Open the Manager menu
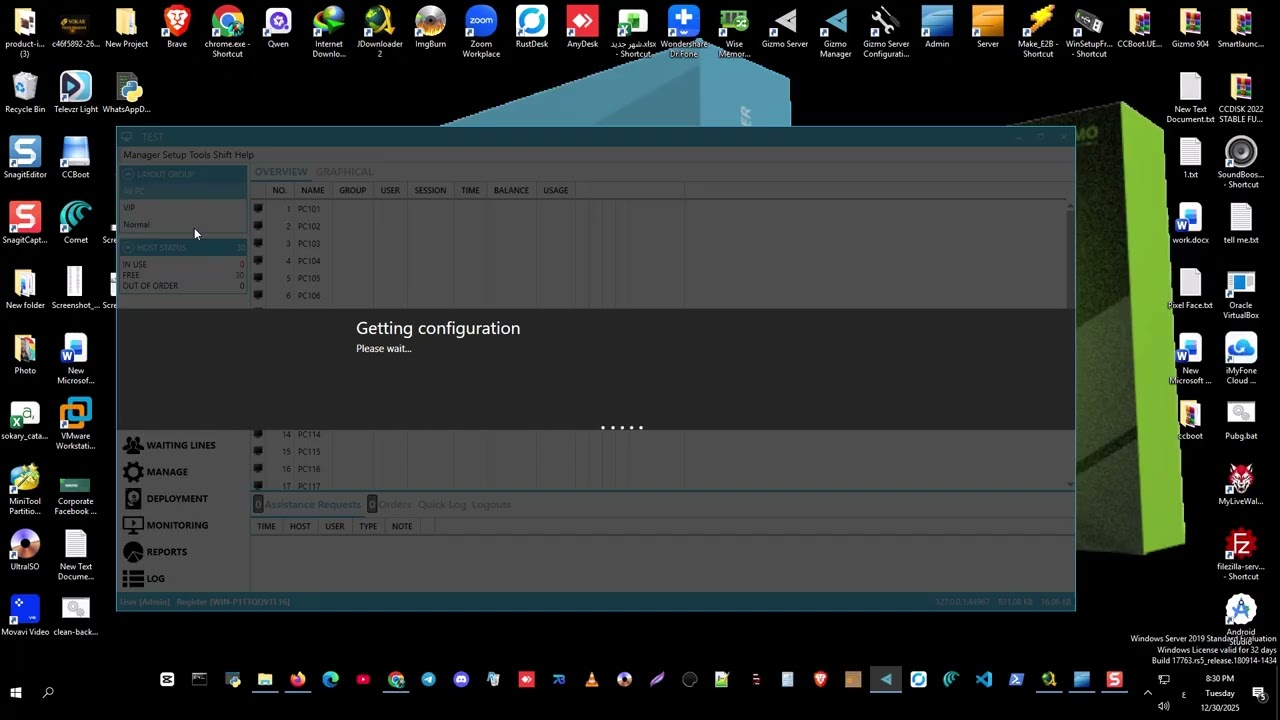The height and width of the screenshot is (720, 1280). (141, 155)
